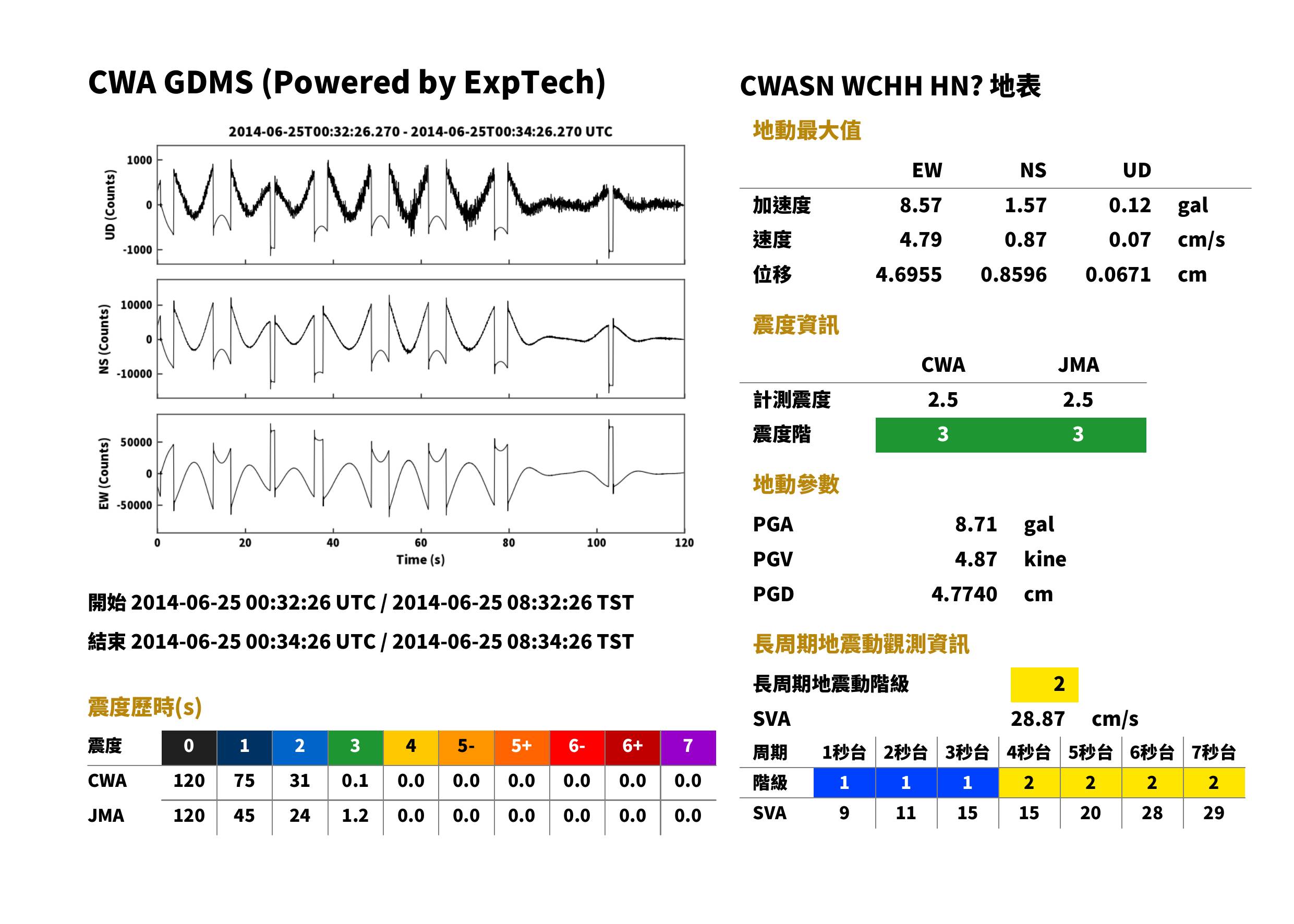Click the 7秒台 period column header
Screen dimensions: 1294x924
coord(1213,752)
